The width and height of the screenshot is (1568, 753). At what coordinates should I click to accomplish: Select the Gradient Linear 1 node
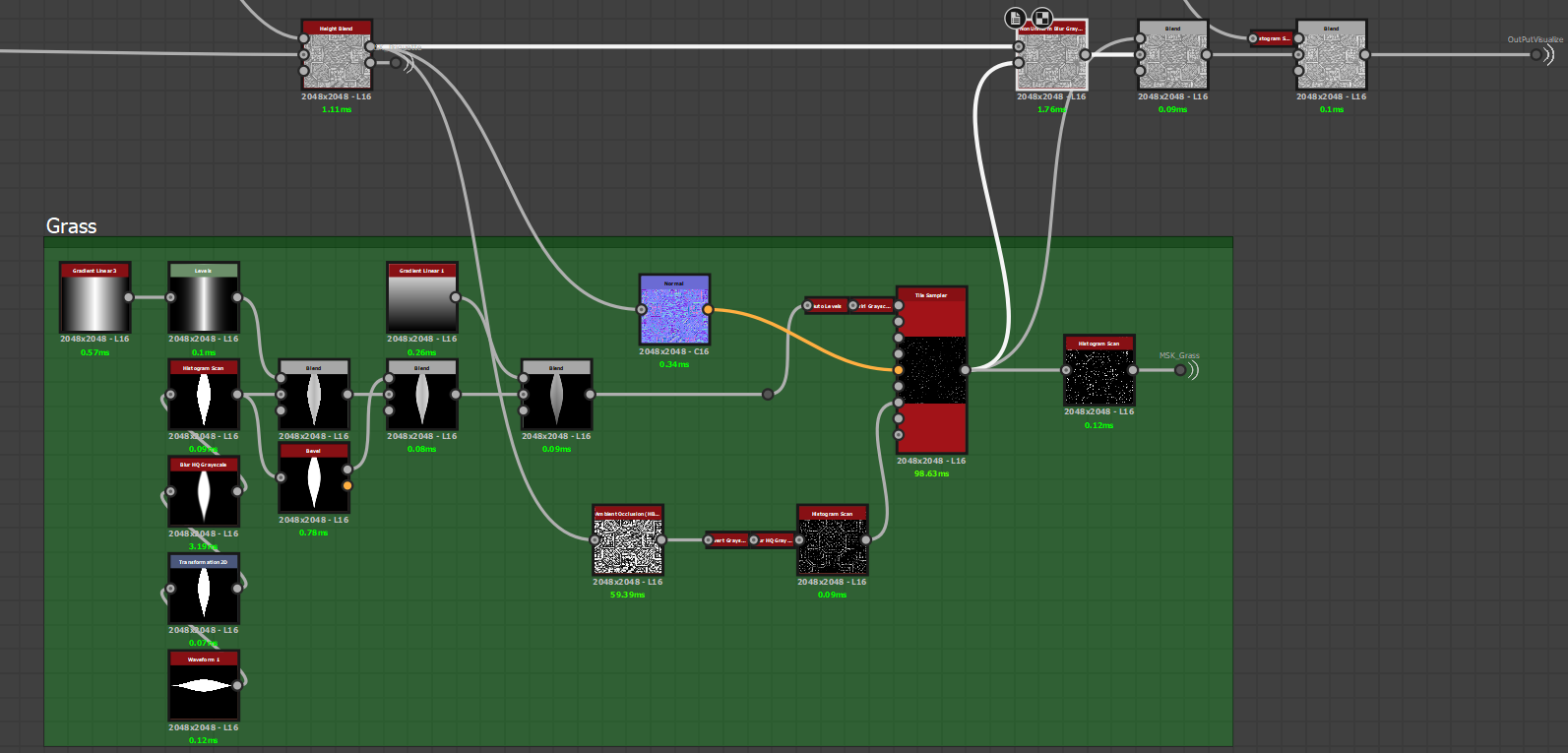pyautogui.click(x=421, y=297)
